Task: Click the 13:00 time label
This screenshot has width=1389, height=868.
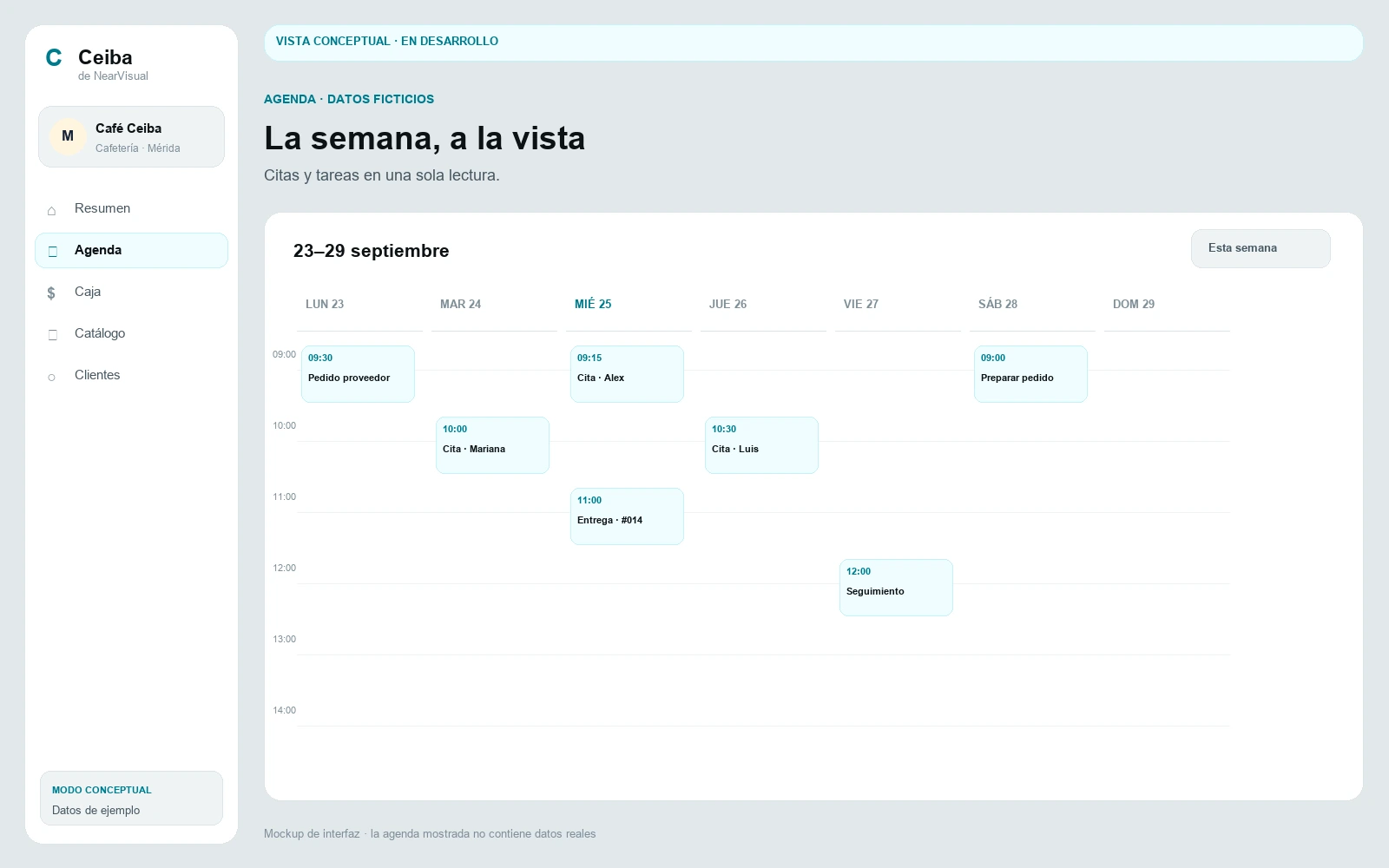Action: click(284, 639)
